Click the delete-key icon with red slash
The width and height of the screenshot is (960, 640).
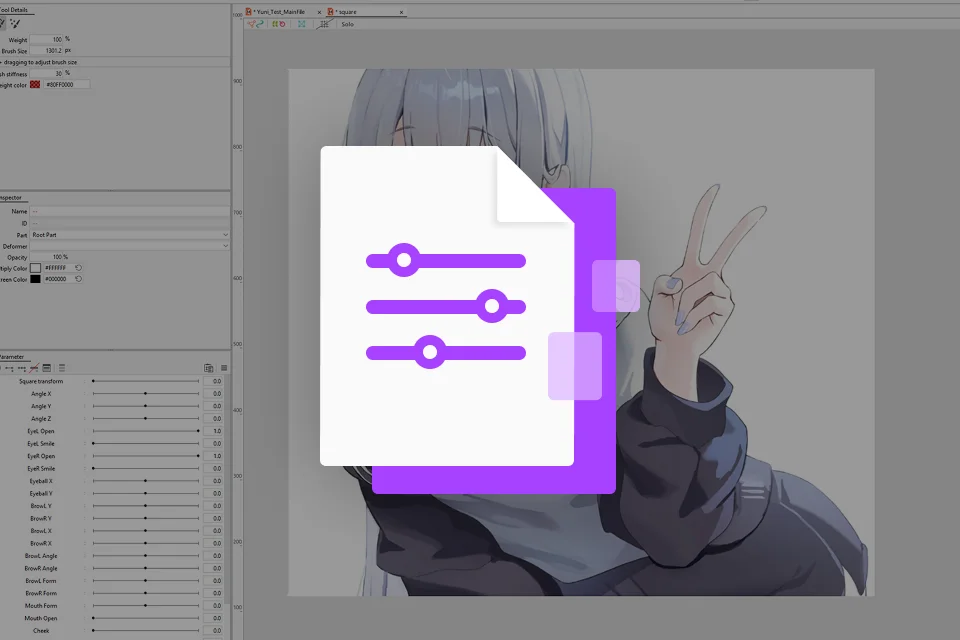pyautogui.click(x=34, y=368)
